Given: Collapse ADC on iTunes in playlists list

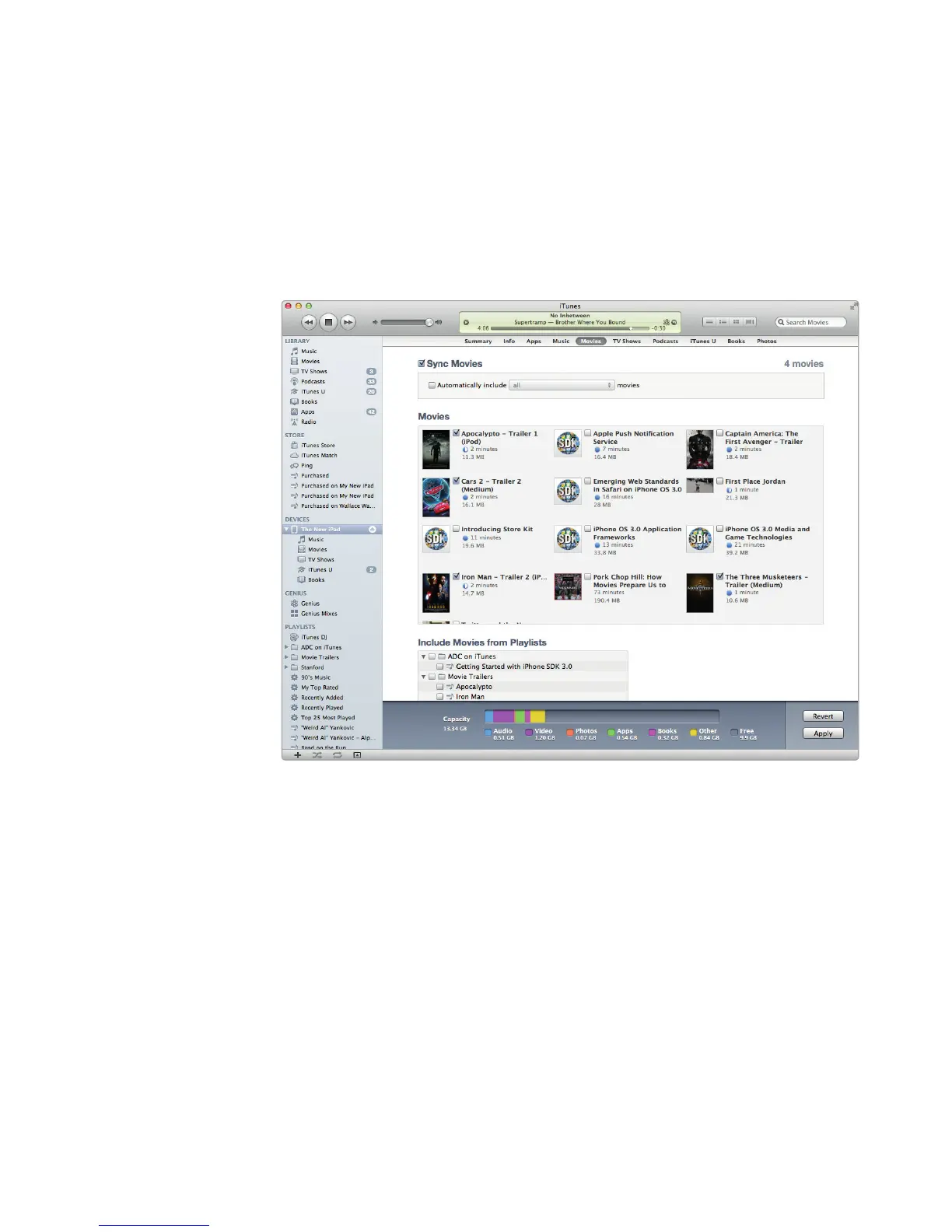Looking at the screenshot, I should (424, 656).
